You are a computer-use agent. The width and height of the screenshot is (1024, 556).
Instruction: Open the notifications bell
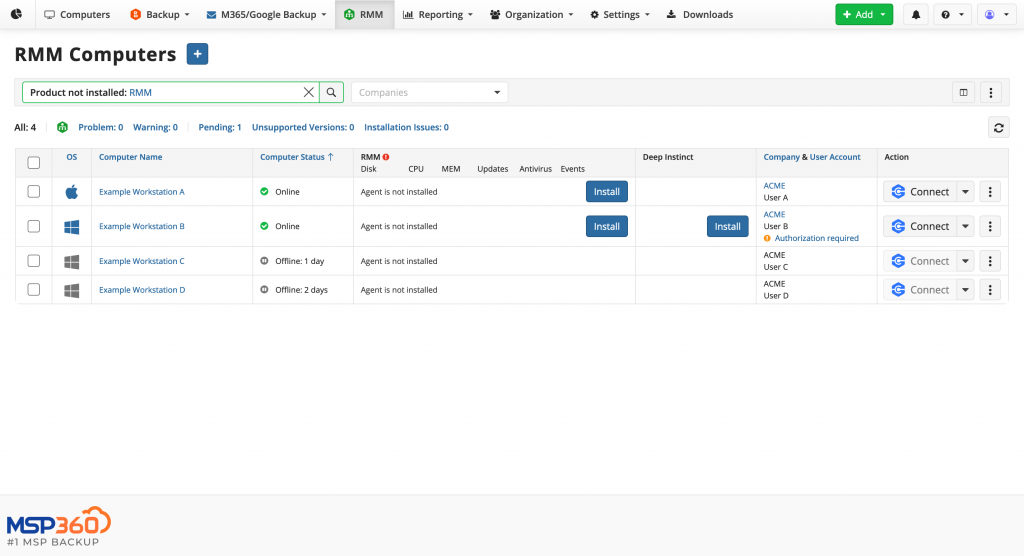[x=915, y=15]
